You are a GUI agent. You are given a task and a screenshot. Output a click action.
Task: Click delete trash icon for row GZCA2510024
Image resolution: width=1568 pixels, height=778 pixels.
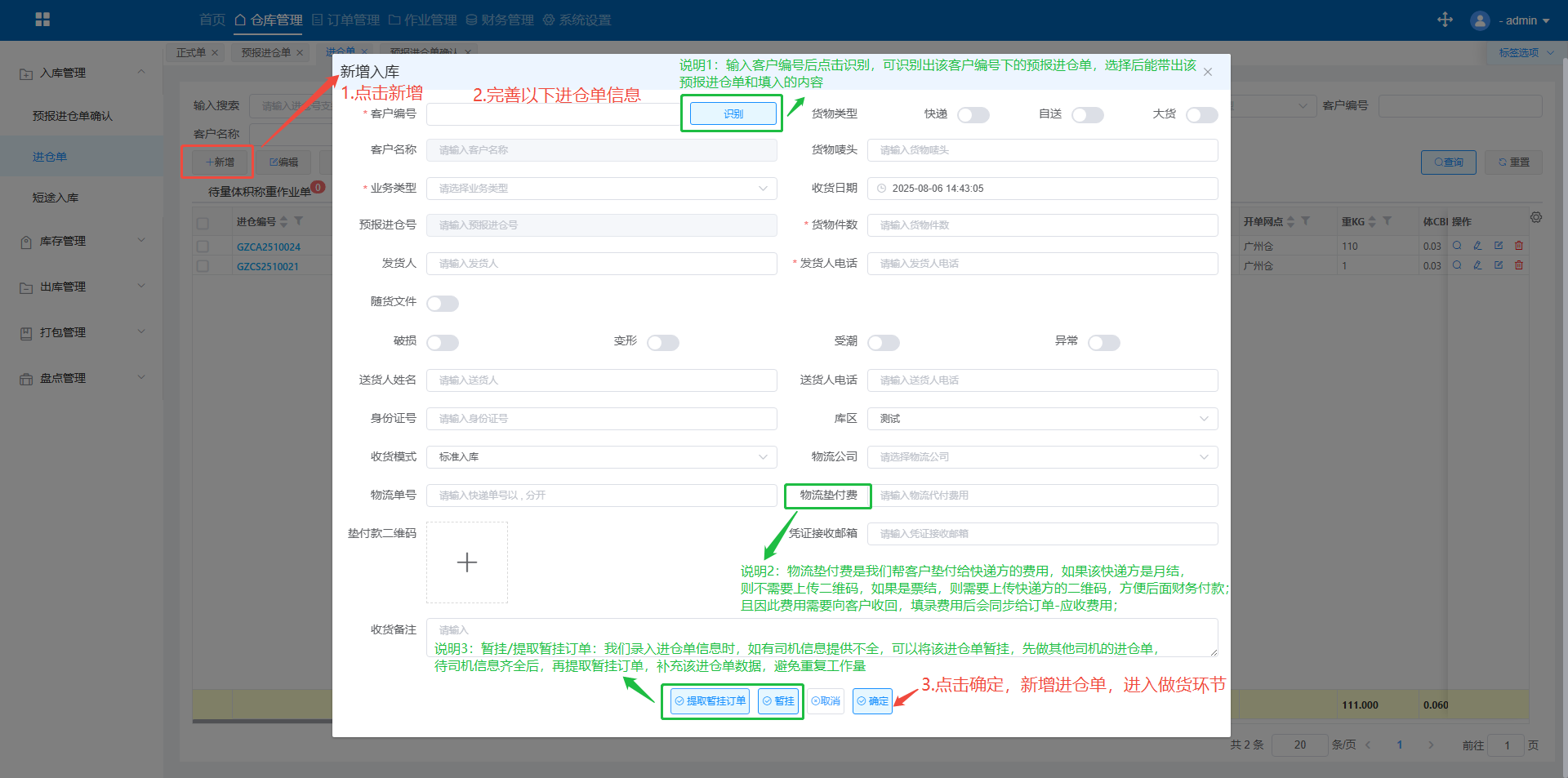tap(1519, 246)
